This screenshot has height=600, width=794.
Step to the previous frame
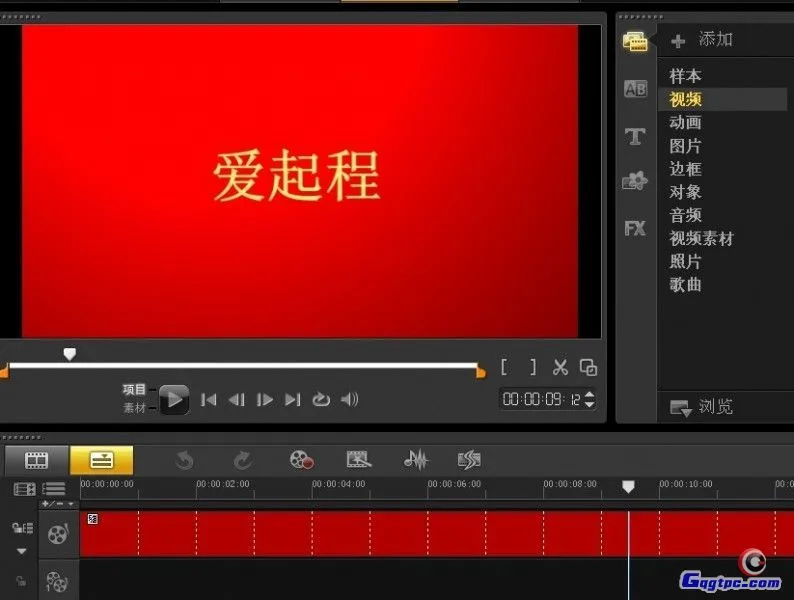point(236,400)
